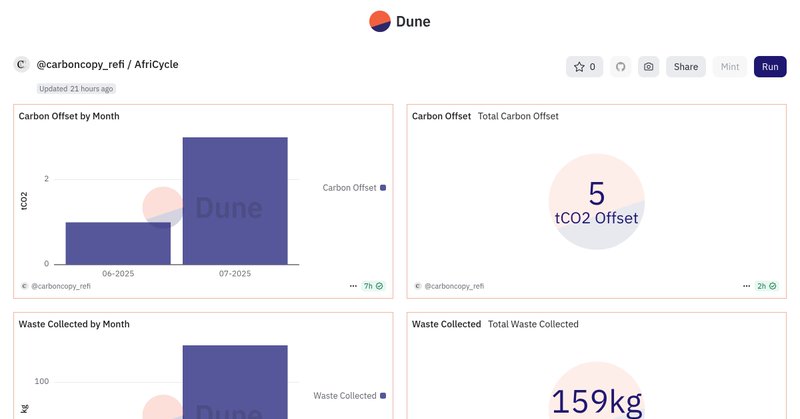The image size is (800, 419).
Task: Open @carboncopy_refi link under Carbon Offset by Month
Action: [61, 286]
